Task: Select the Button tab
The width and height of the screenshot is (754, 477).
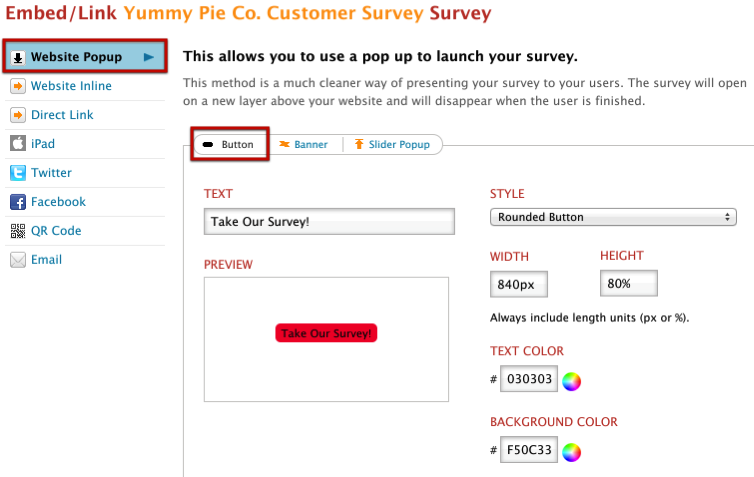Action: (x=230, y=145)
